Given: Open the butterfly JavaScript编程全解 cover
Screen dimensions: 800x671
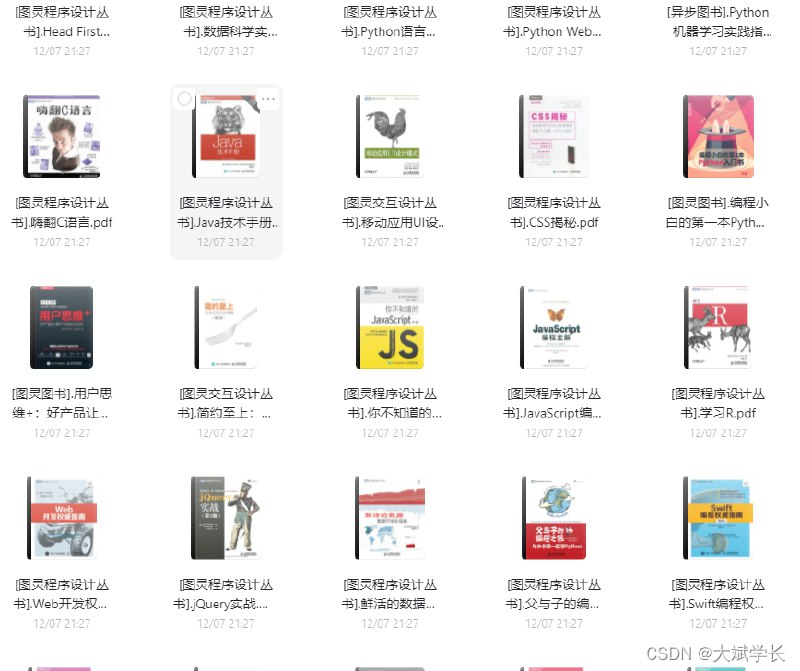Looking at the screenshot, I should pos(554,328).
